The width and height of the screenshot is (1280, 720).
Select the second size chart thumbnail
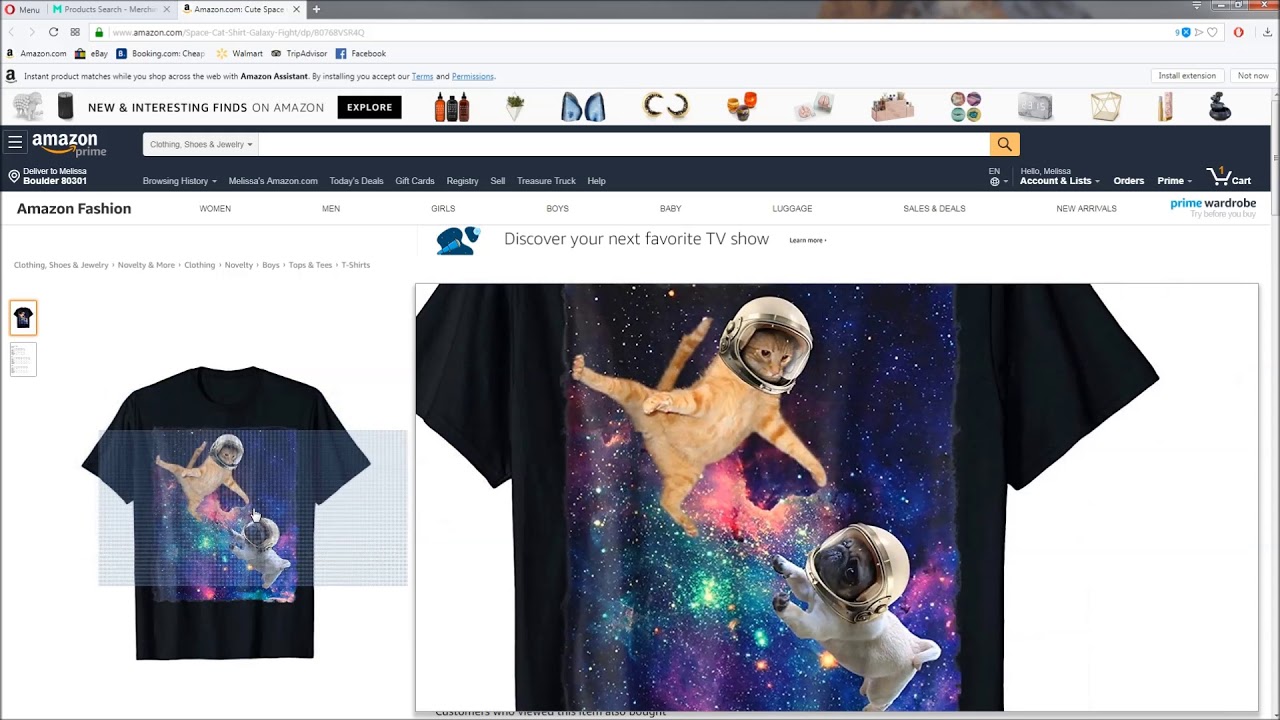(x=23, y=359)
